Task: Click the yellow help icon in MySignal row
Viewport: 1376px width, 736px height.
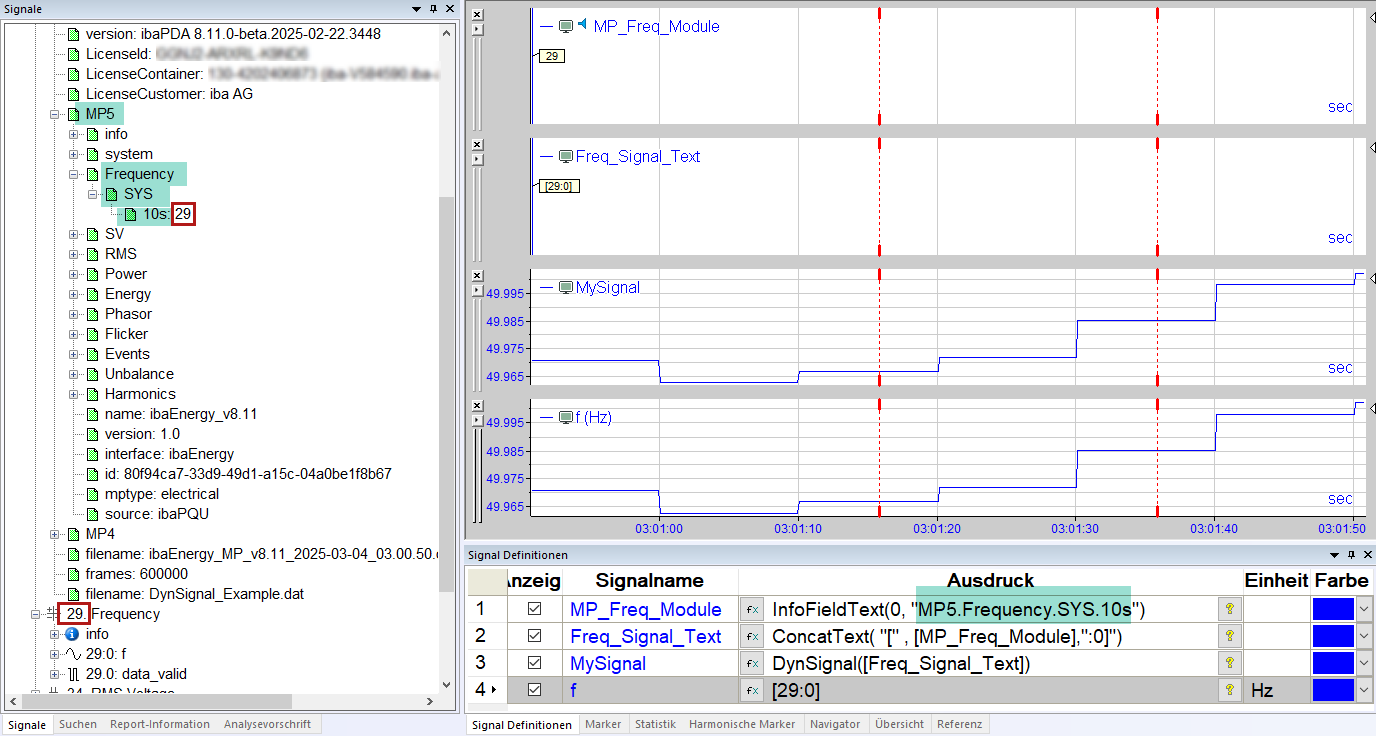Action: tap(1228, 663)
